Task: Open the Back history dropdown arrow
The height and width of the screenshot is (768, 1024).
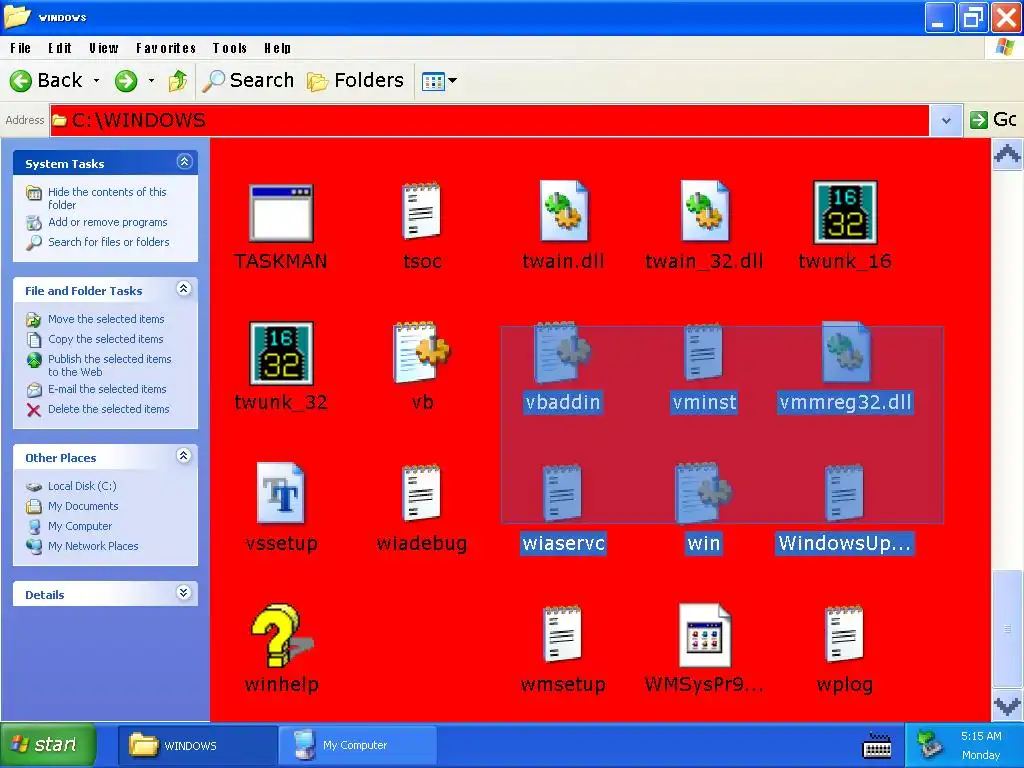Action: click(97, 80)
